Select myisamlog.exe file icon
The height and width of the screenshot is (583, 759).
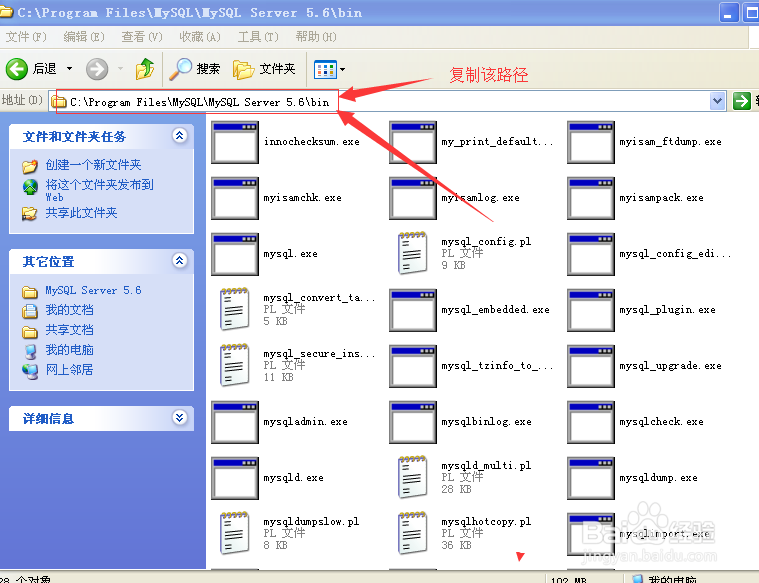point(413,199)
